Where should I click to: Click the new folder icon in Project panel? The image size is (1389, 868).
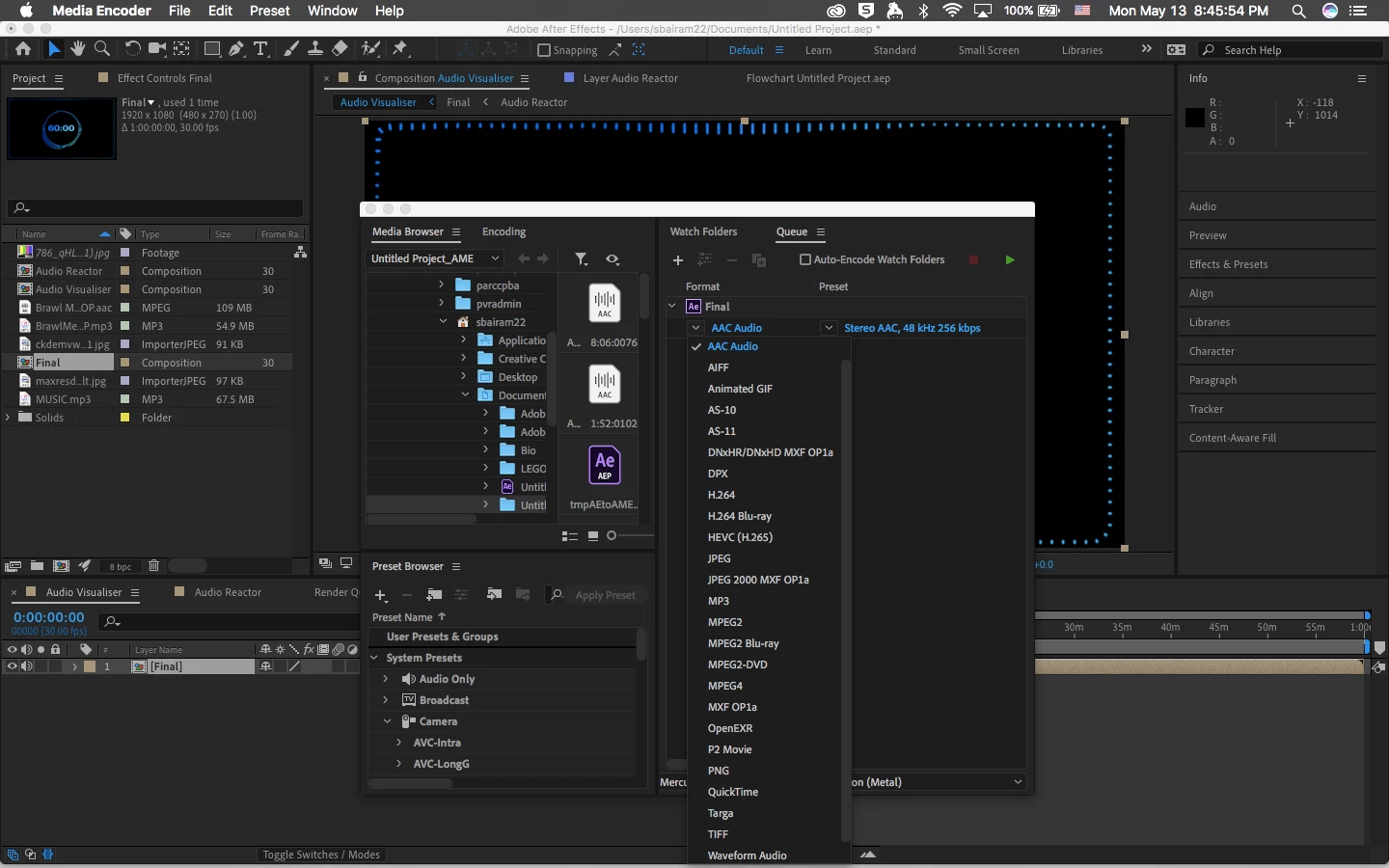(37, 566)
